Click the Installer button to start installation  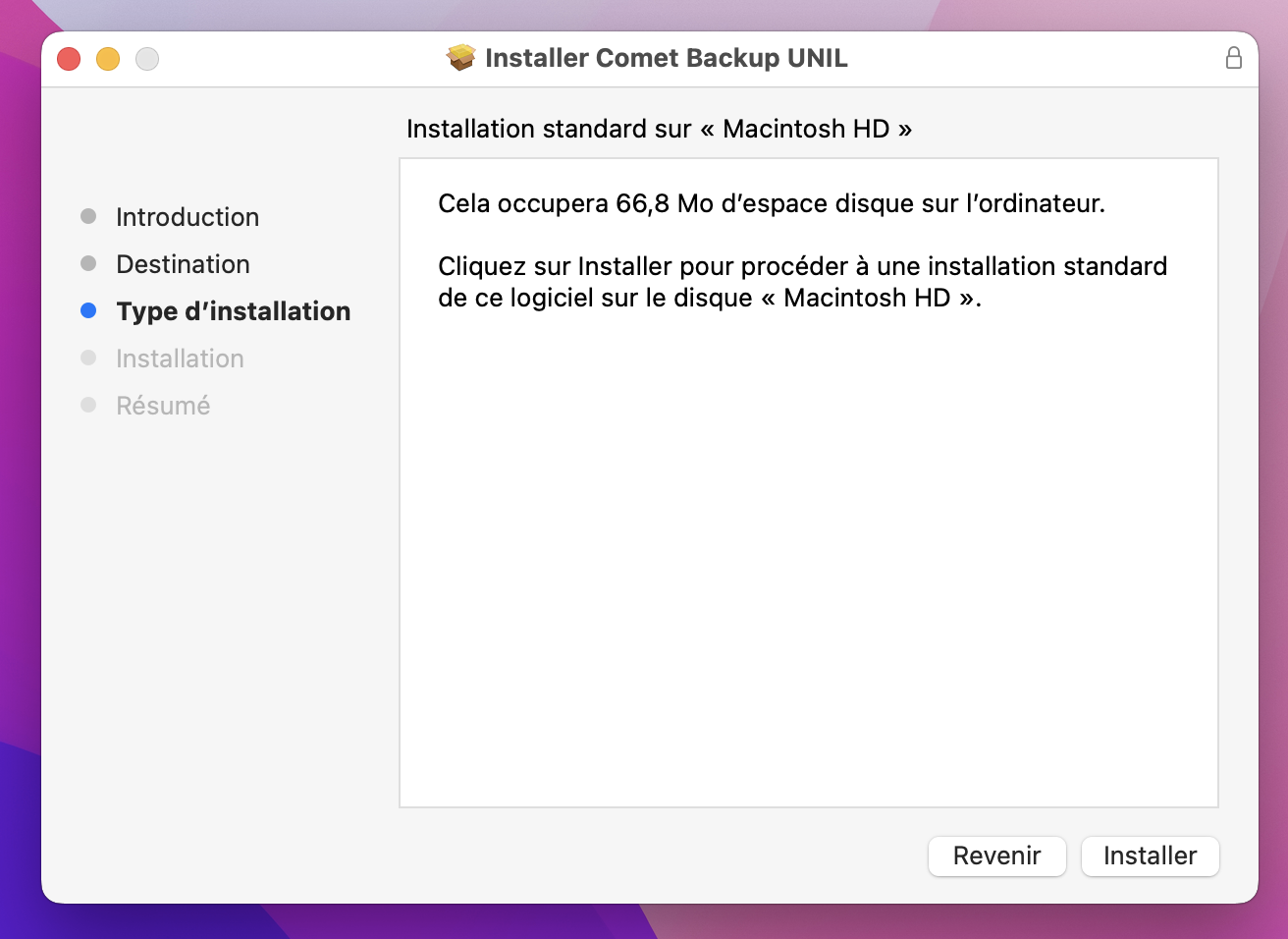point(1150,856)
